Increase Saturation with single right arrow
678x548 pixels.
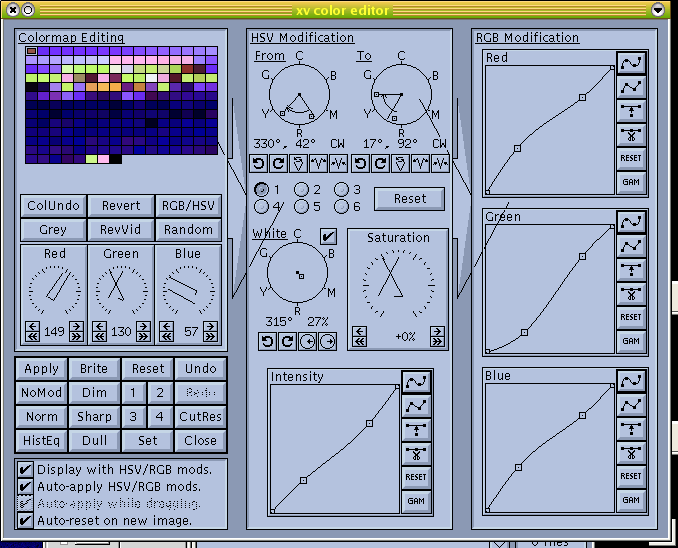[x=437, y=331]
